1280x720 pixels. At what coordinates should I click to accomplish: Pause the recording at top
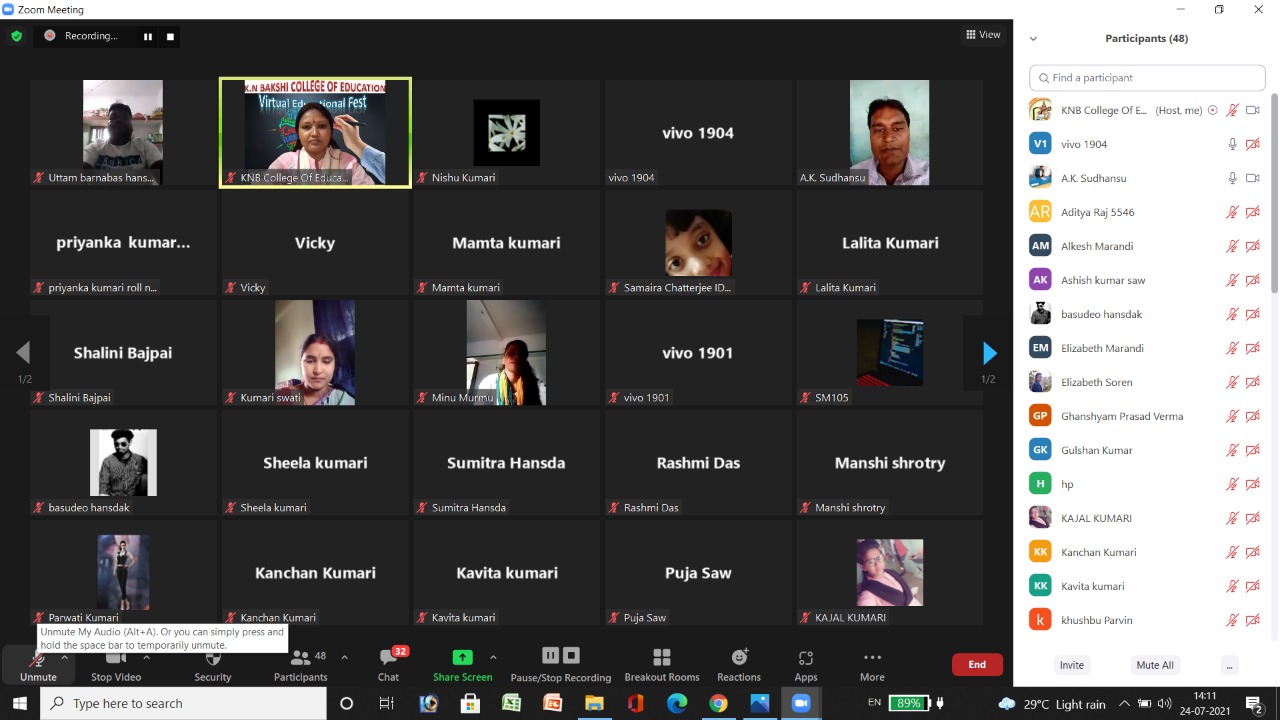click(148, 37)
